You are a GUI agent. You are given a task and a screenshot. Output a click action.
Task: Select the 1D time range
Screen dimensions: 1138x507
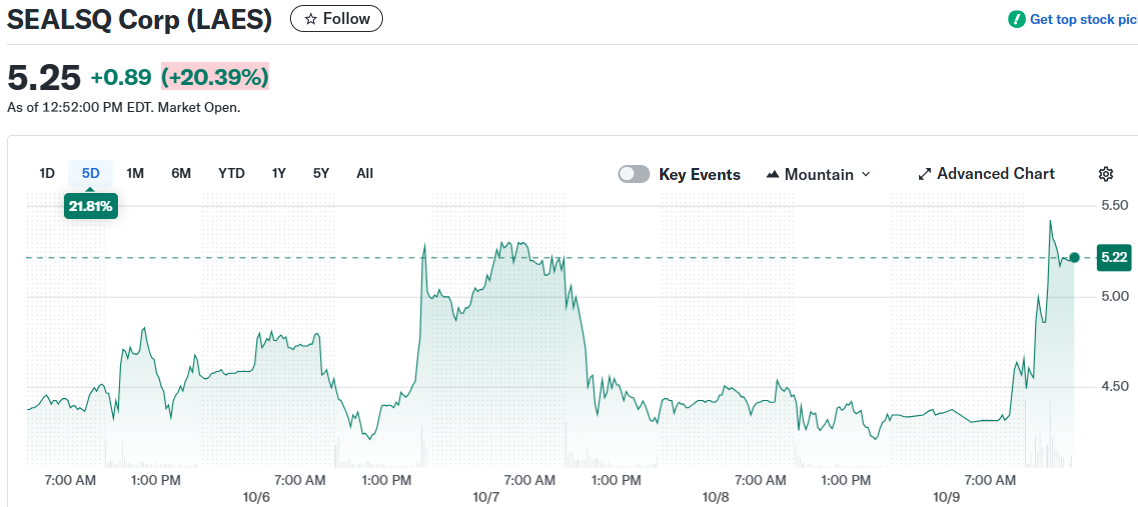47,173
